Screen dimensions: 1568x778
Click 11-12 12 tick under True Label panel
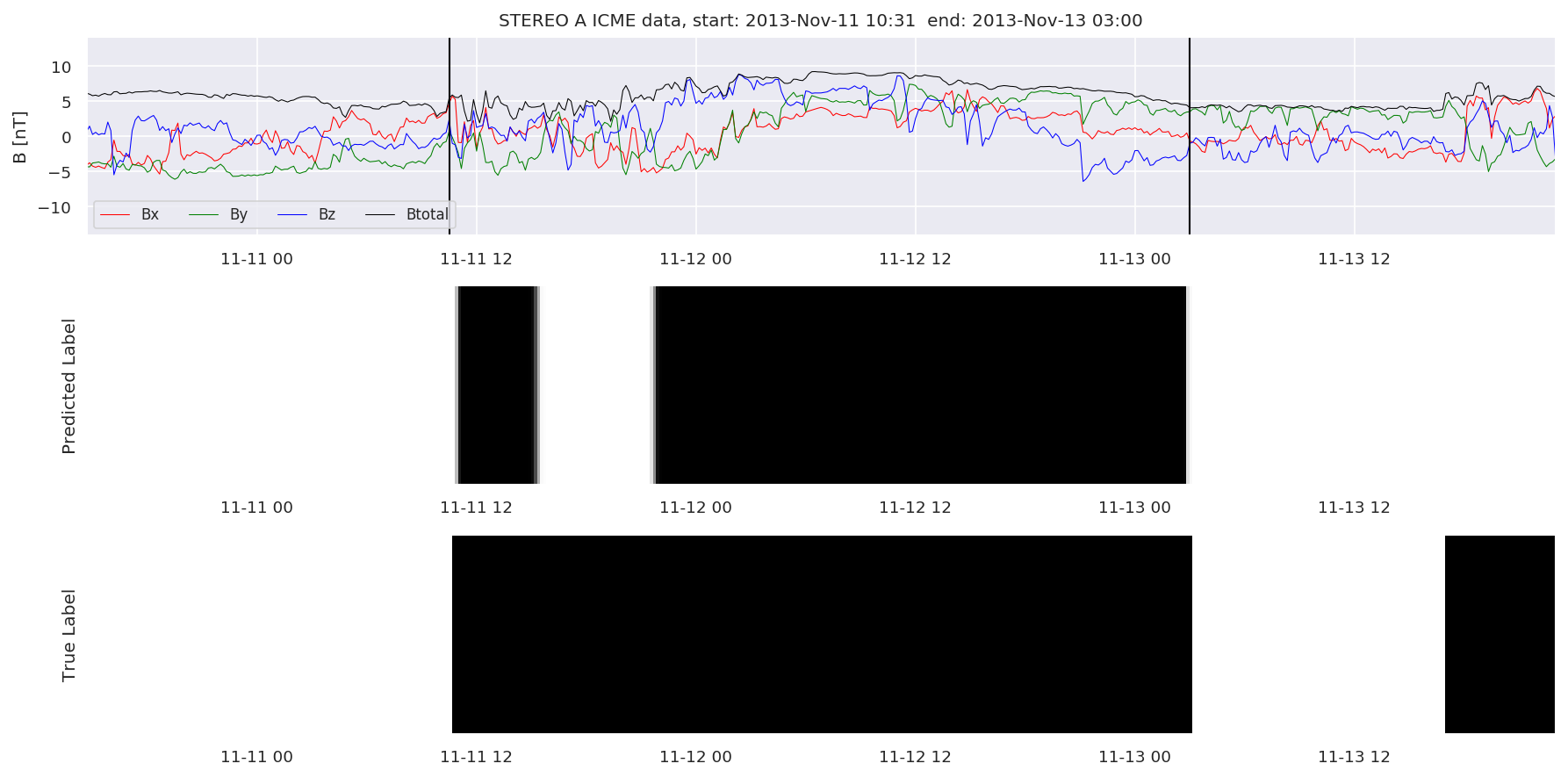pos(915,757)
